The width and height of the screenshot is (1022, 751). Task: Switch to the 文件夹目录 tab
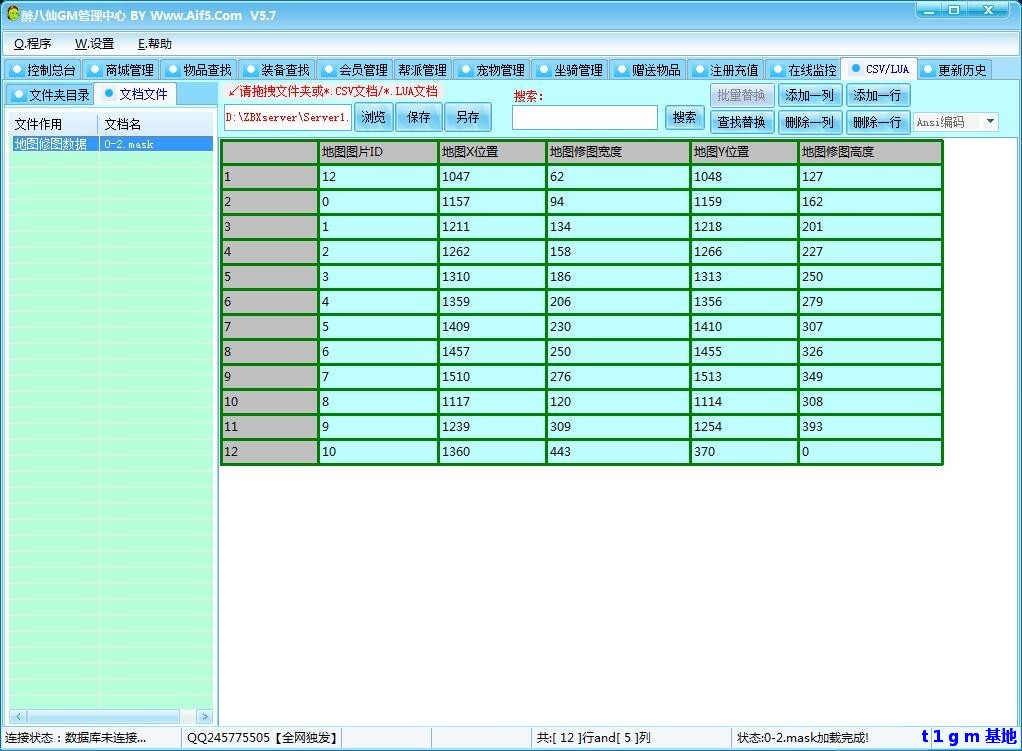53,94
